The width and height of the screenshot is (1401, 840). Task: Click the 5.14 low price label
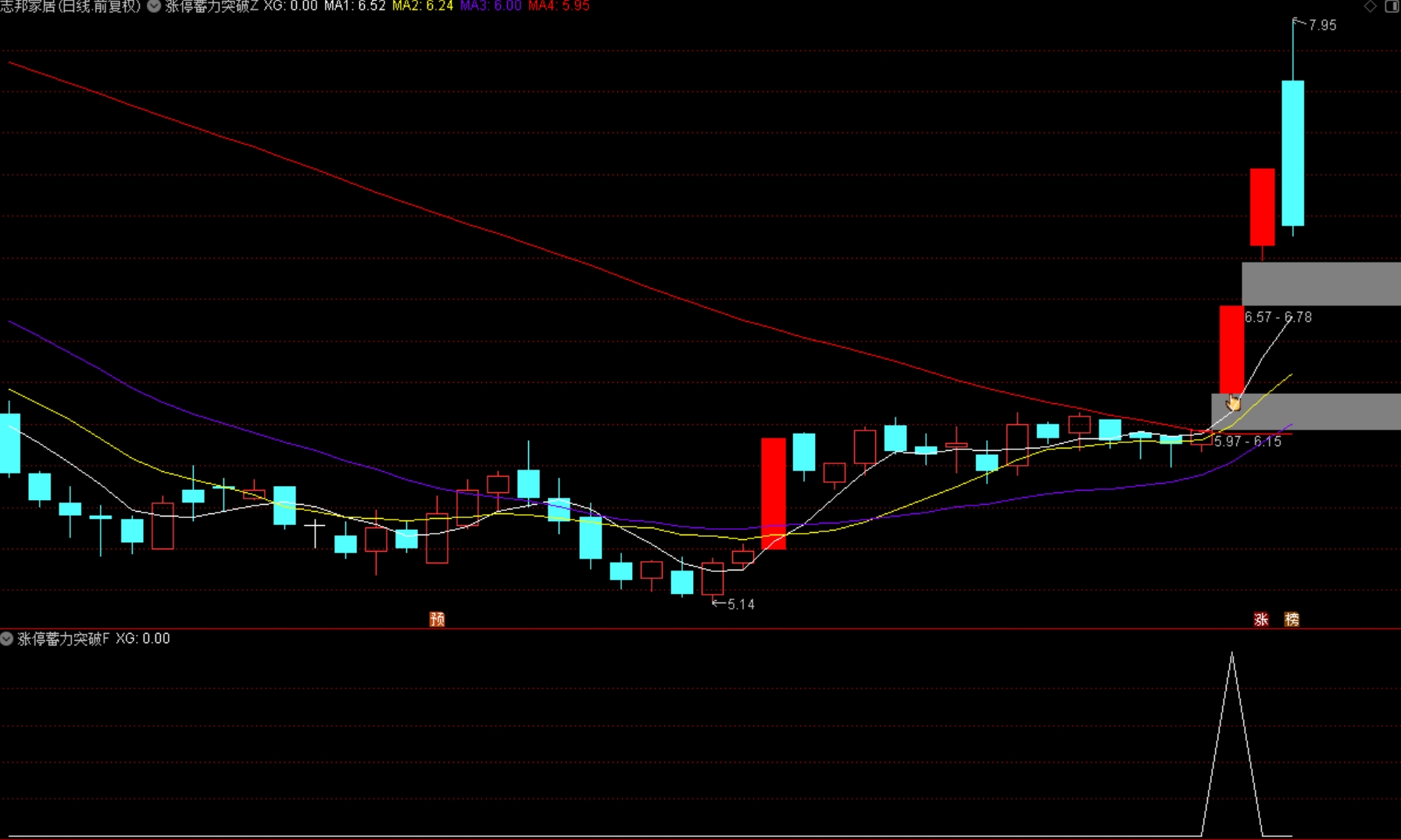[741, 604]
